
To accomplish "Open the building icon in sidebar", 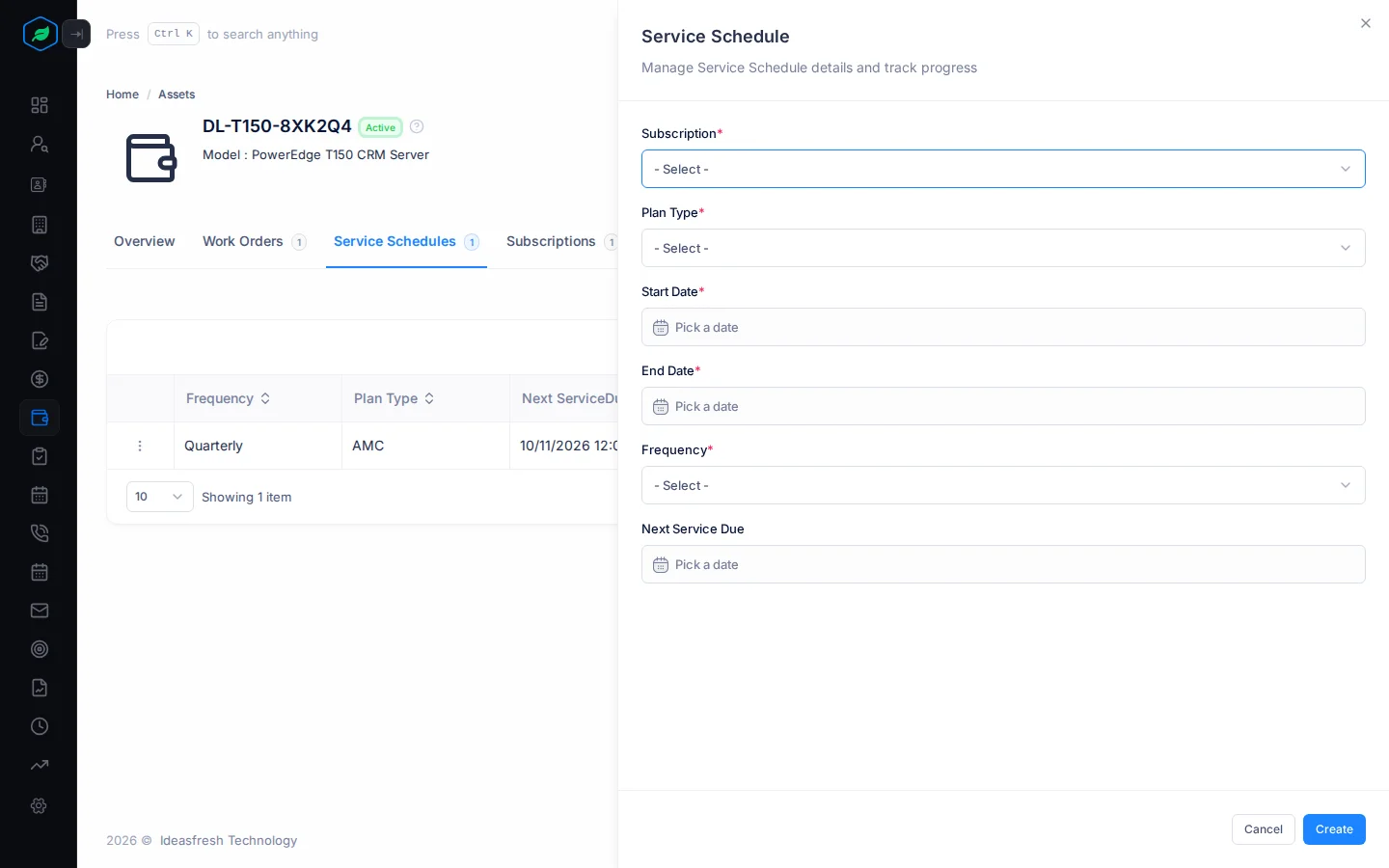I will [x=40, y=225].
